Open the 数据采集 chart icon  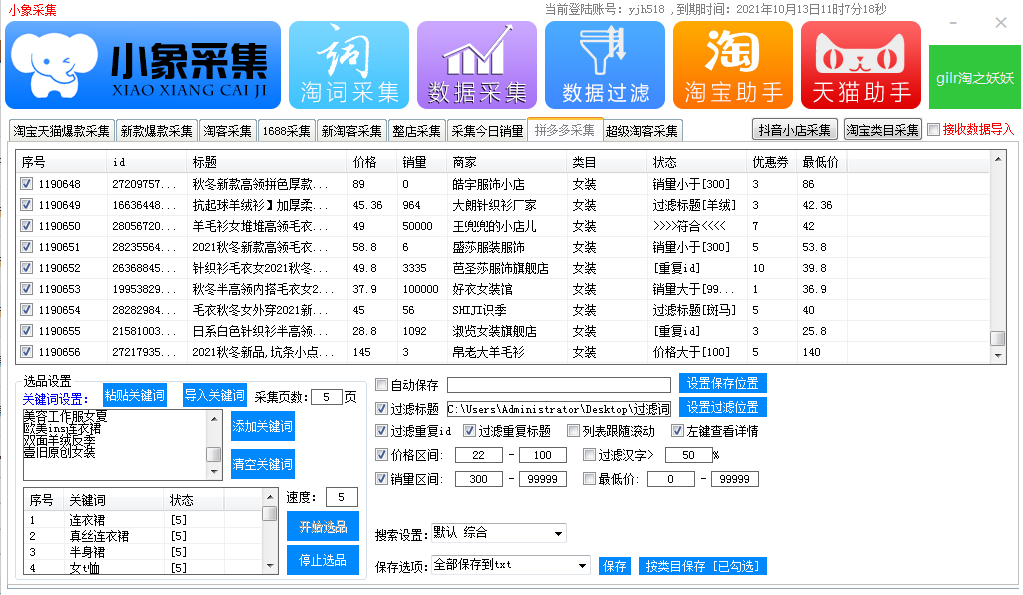click(x=476, y=65)
